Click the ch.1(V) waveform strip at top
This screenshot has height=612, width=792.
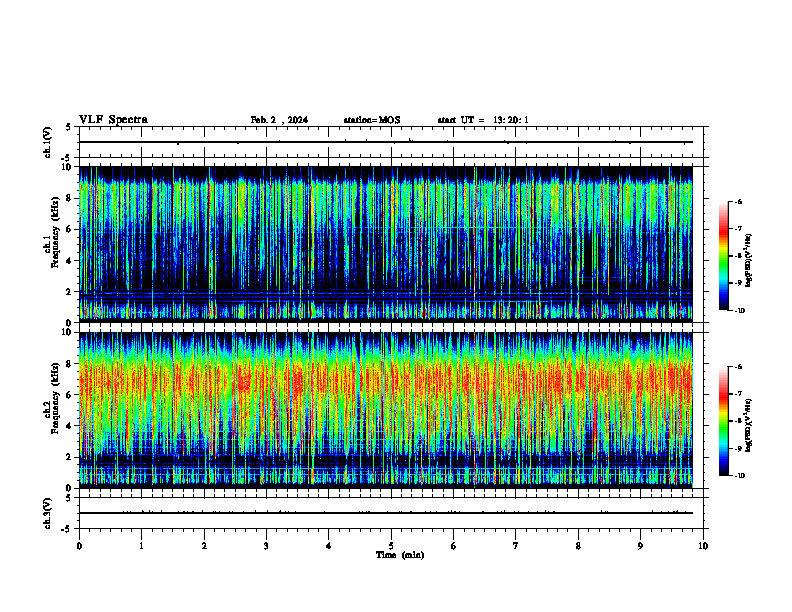pos(391,142)
